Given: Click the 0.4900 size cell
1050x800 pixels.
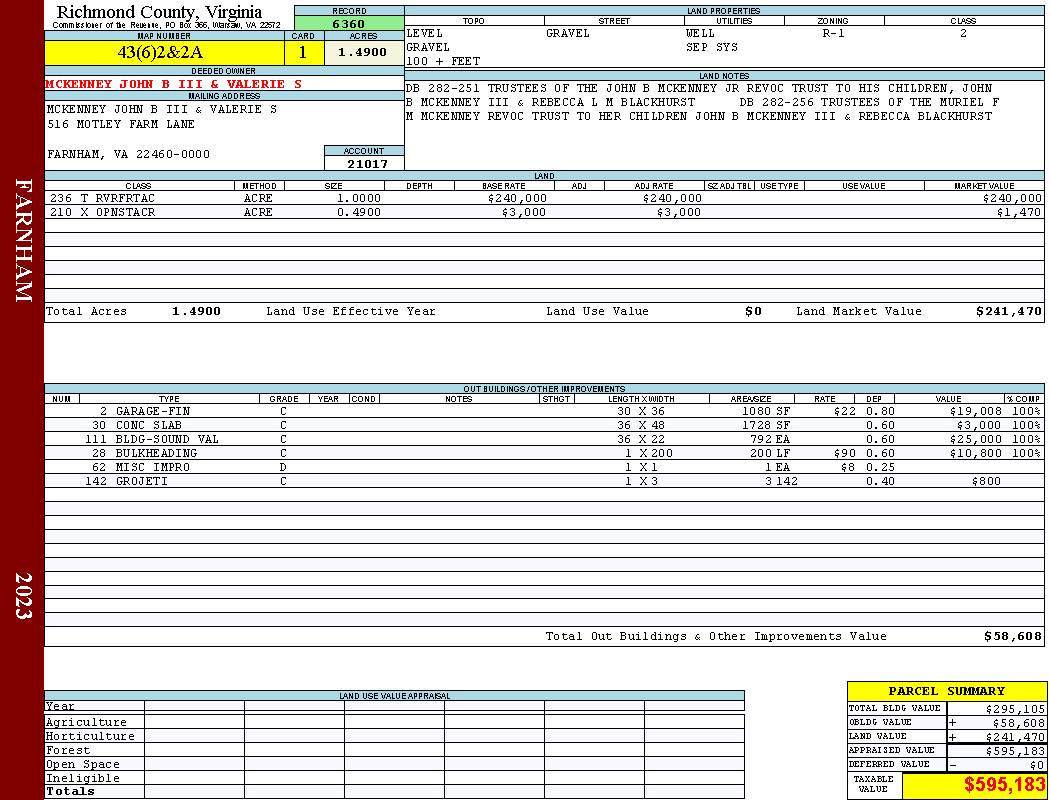Looking at the screenshot, I should click(x=358, y=212).
